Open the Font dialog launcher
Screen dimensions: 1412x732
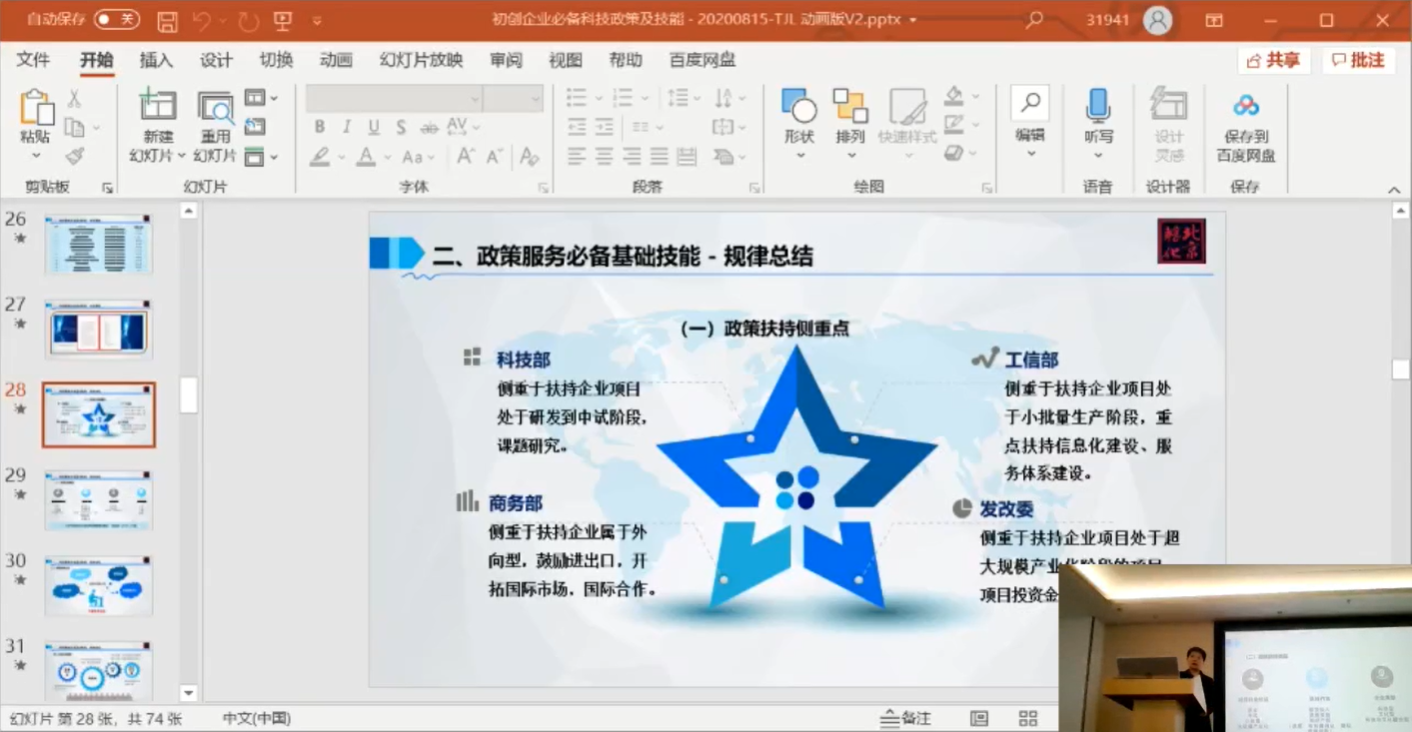[543, 187]
